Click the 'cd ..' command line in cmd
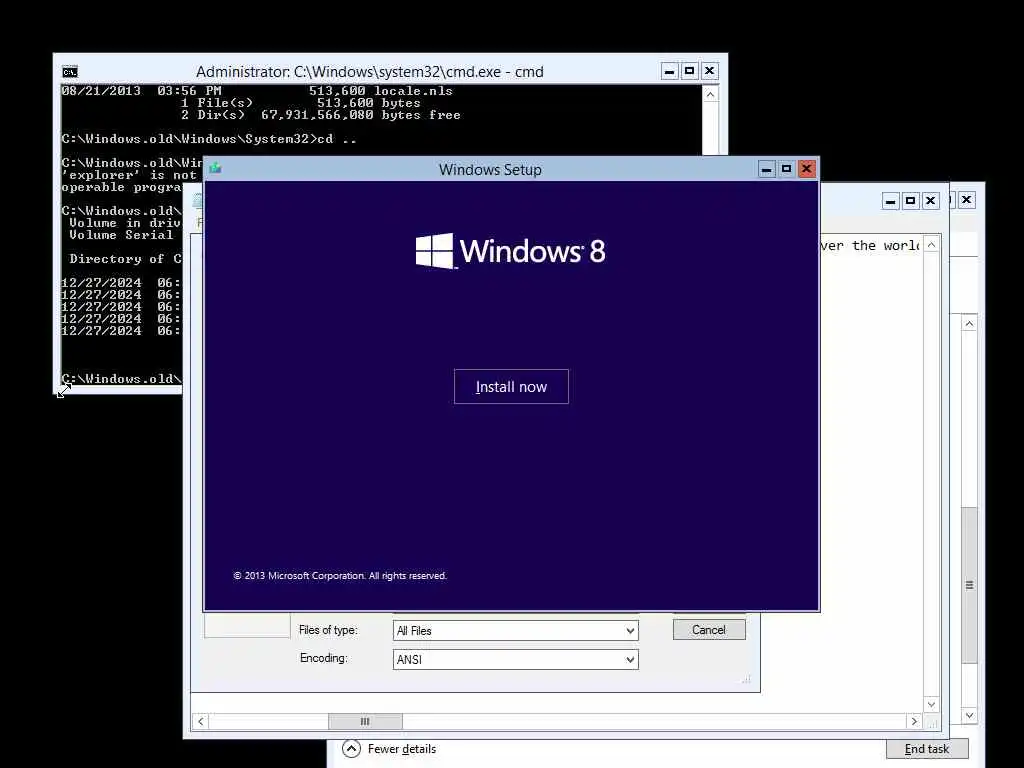The width and height of the screenshot is (1024, 768). pos(209,138)
